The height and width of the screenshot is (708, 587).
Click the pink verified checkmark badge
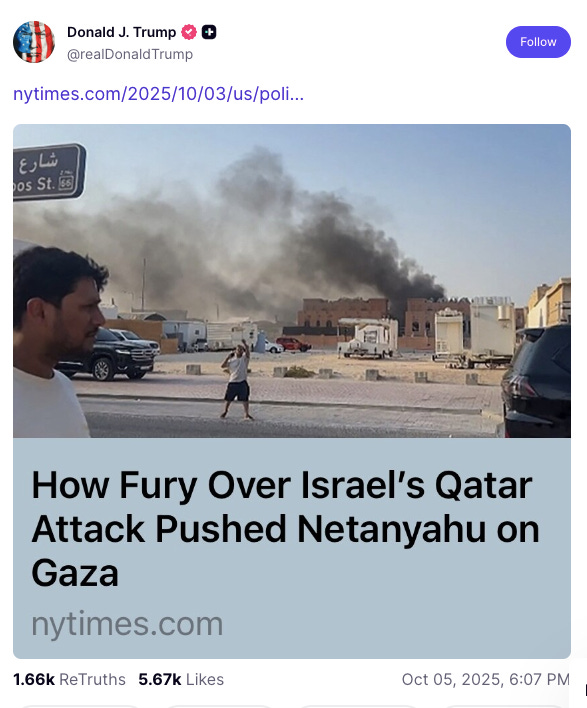pyautogui.click(x=189, y=32)
